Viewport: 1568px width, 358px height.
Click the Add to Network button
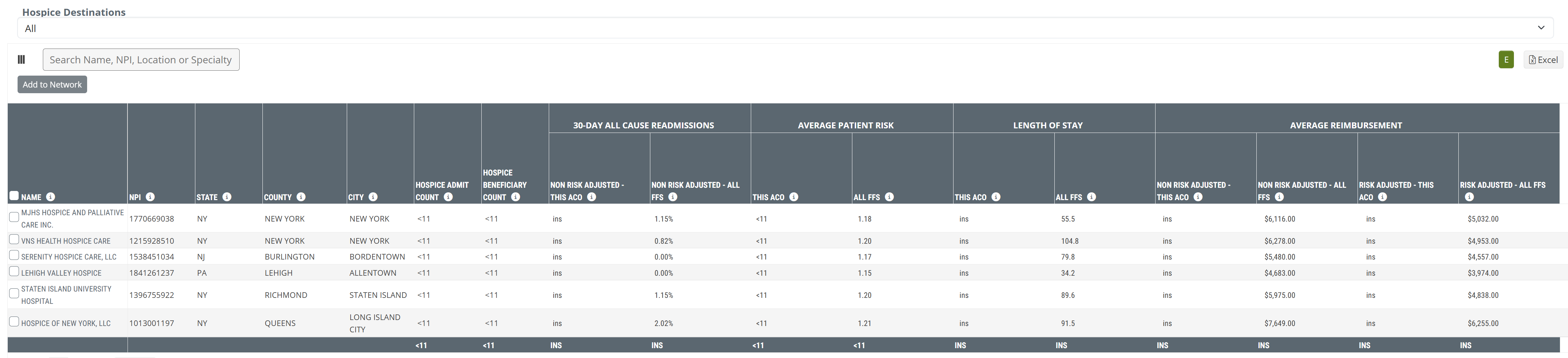pyautogui.click(x=52, y=85)
